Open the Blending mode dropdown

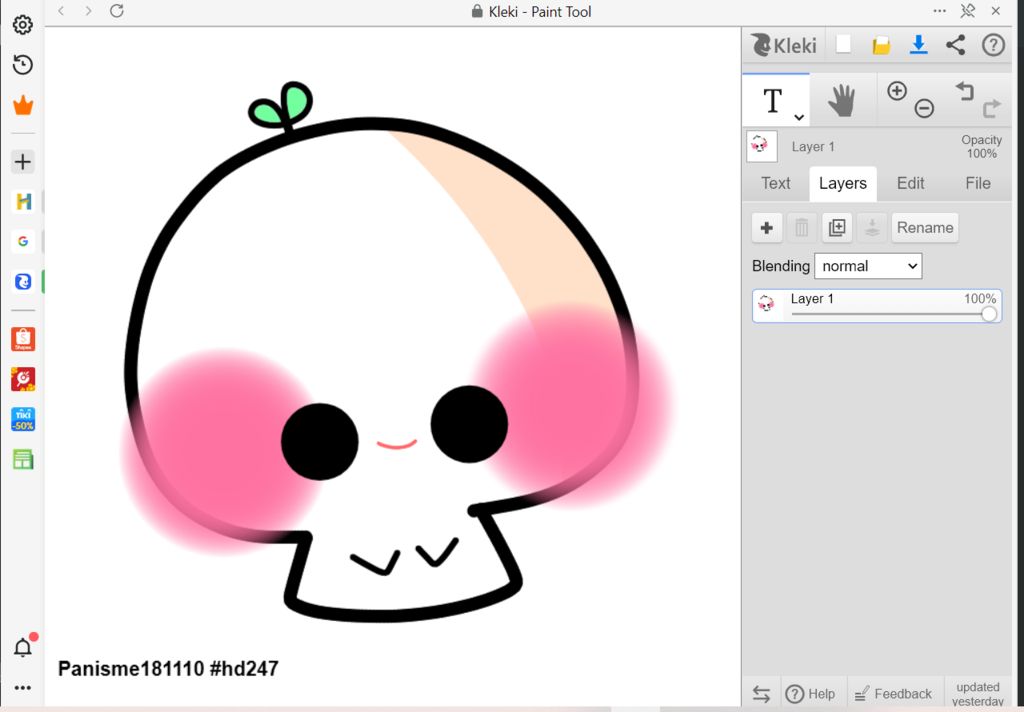(x=868, y=266)
